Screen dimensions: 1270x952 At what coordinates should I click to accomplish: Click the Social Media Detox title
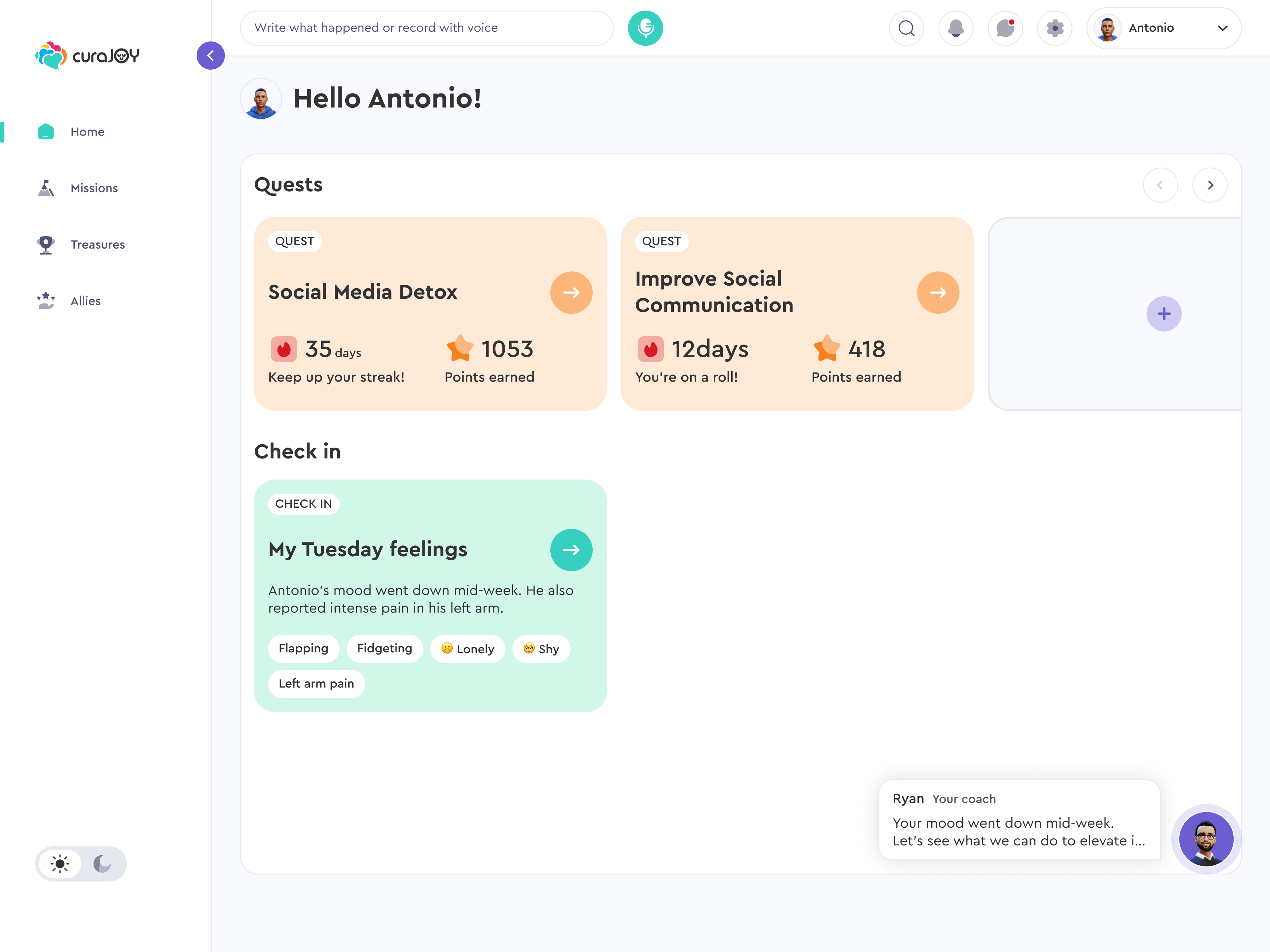coord(362,292)
